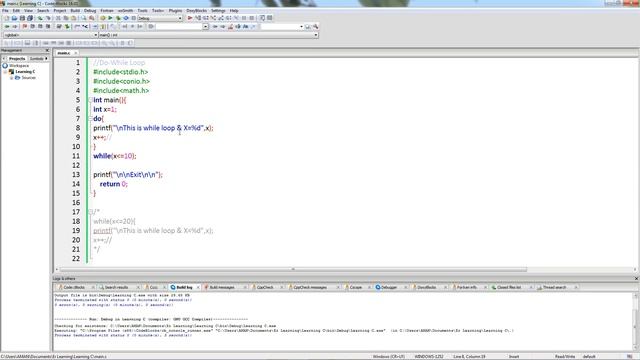
Task: Switch to the Projects management tab
Action: 17,58
